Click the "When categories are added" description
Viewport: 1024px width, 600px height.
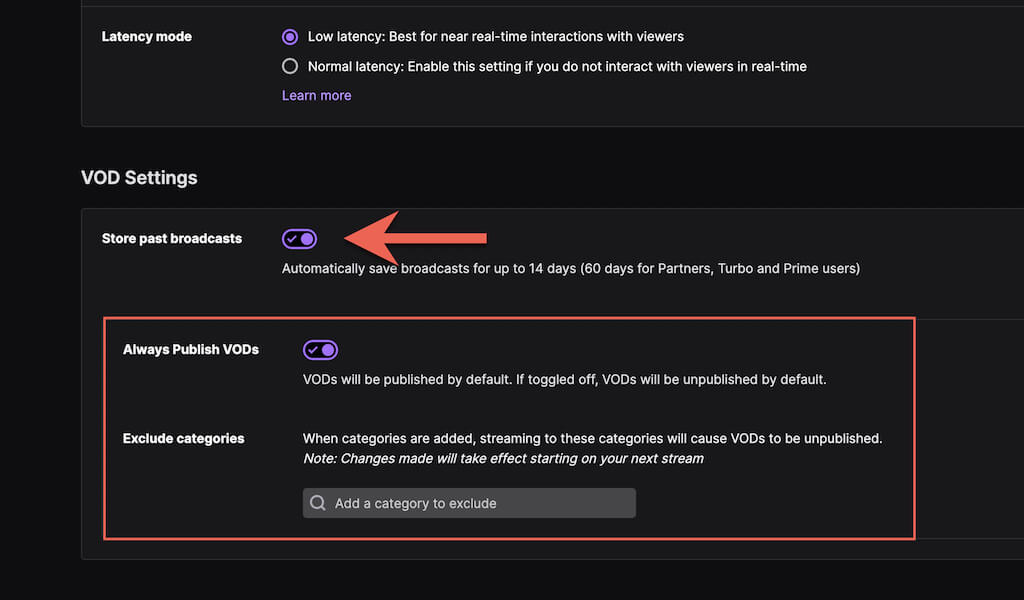pos(593,438)
